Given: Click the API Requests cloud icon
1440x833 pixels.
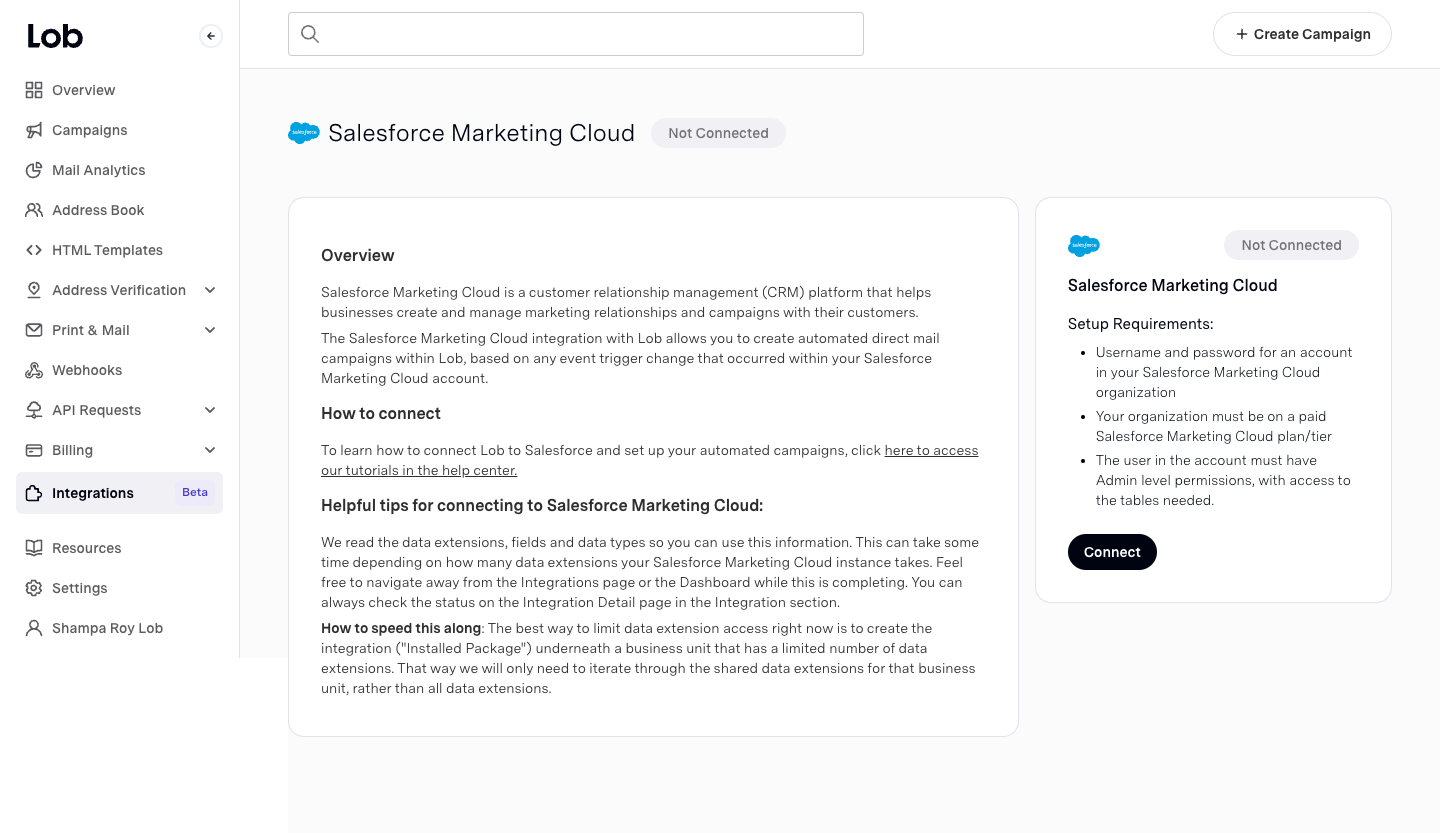Looking at the screenshot, I should pyautogui.click(x=34, y=410).
